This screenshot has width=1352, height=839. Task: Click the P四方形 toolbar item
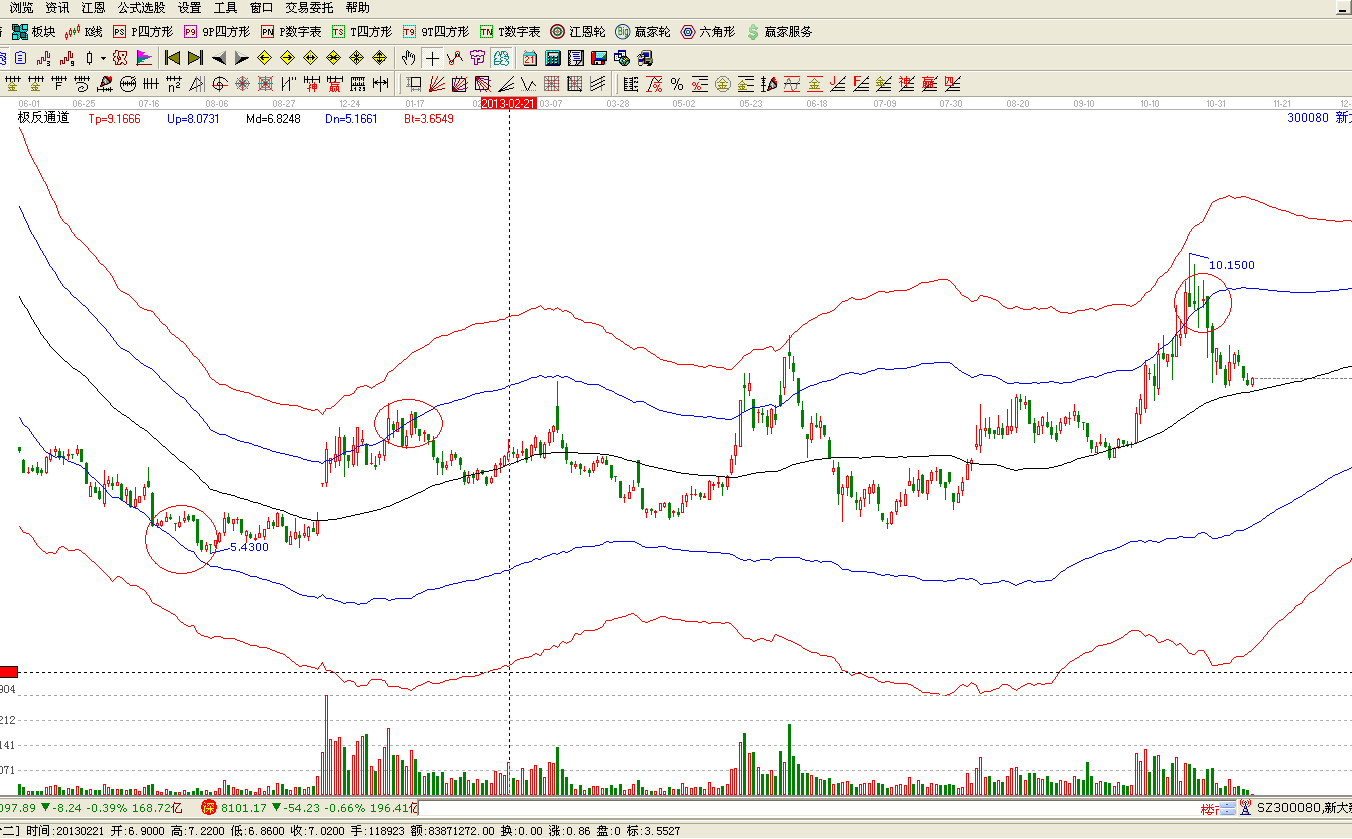coord(143,32)
